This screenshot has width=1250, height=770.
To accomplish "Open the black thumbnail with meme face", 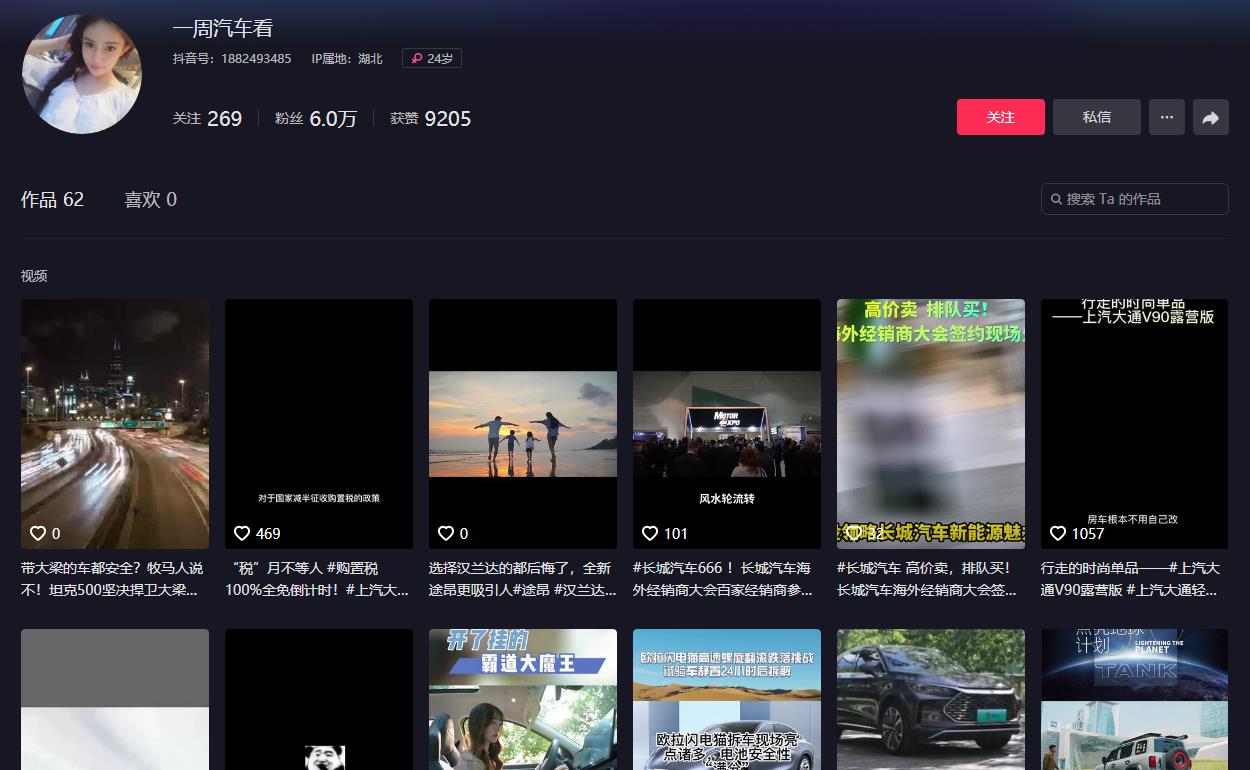I will 319,699.
